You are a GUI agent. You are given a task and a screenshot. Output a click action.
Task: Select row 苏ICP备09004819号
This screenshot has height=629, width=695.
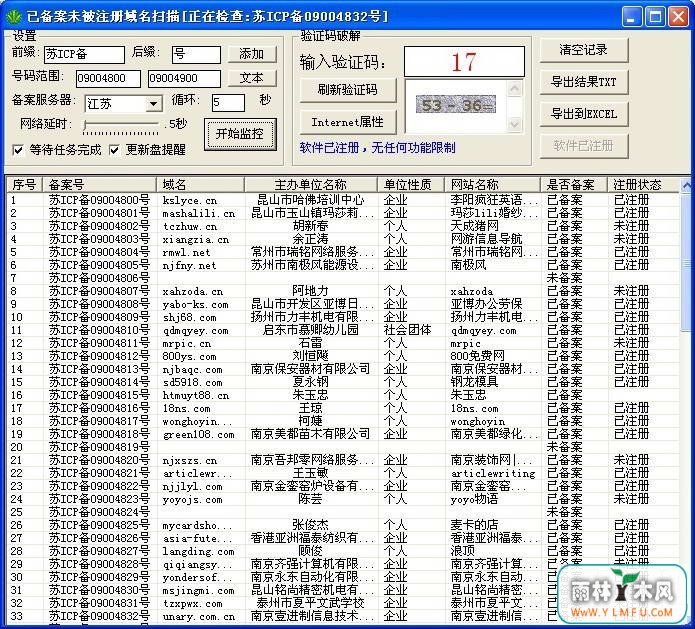pos(343,447)
